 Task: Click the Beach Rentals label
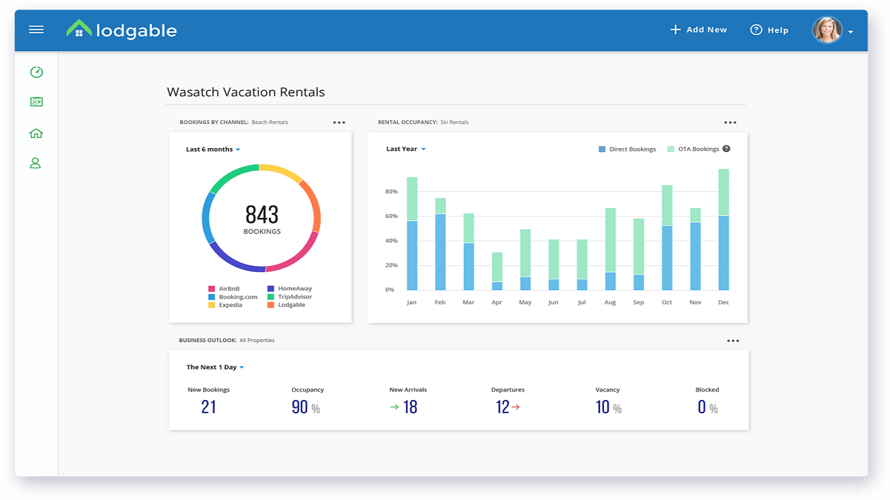click(x=270, y=122)
